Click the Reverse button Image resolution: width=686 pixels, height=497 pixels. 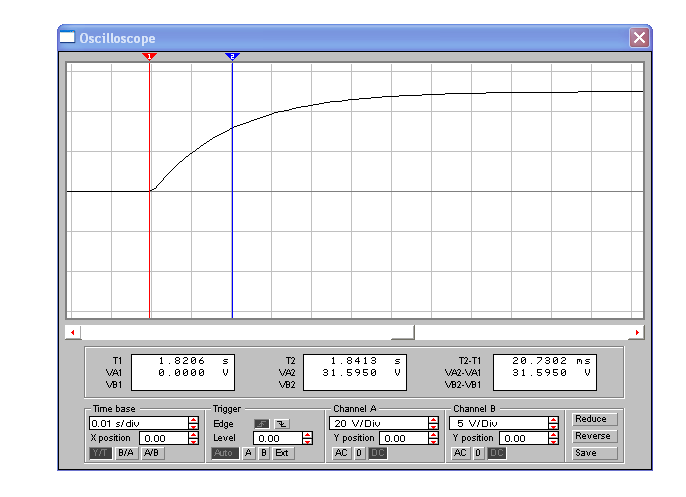point(595,436)
